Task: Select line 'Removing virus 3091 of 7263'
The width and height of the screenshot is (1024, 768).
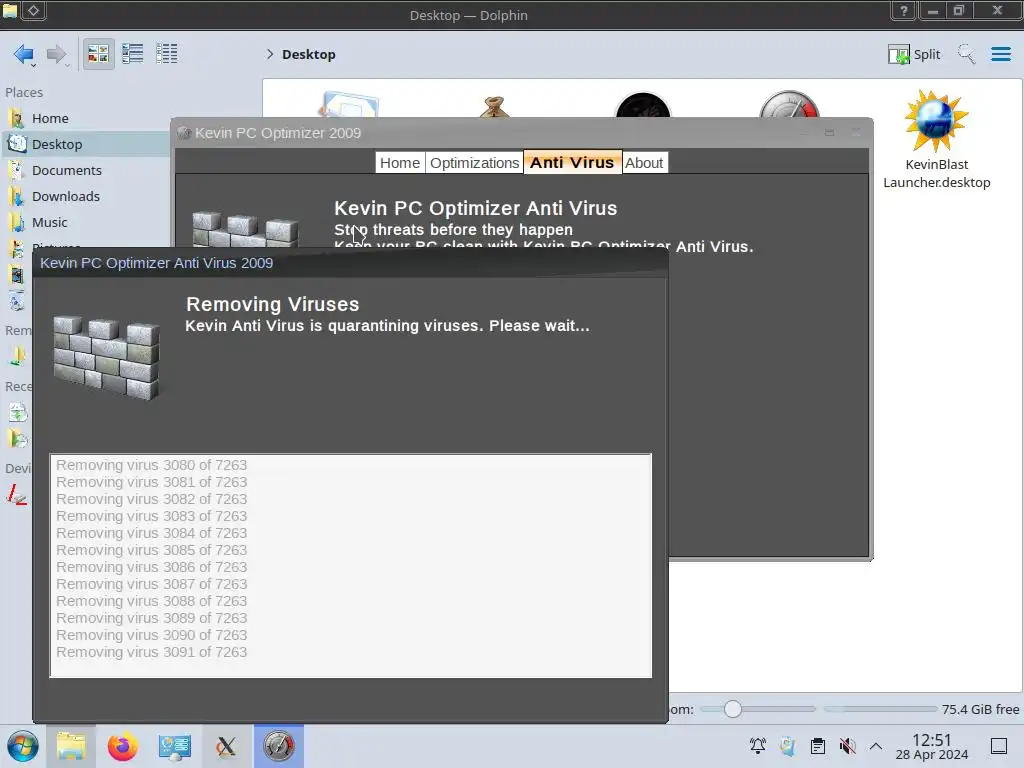Action: (x=152, y=652)
